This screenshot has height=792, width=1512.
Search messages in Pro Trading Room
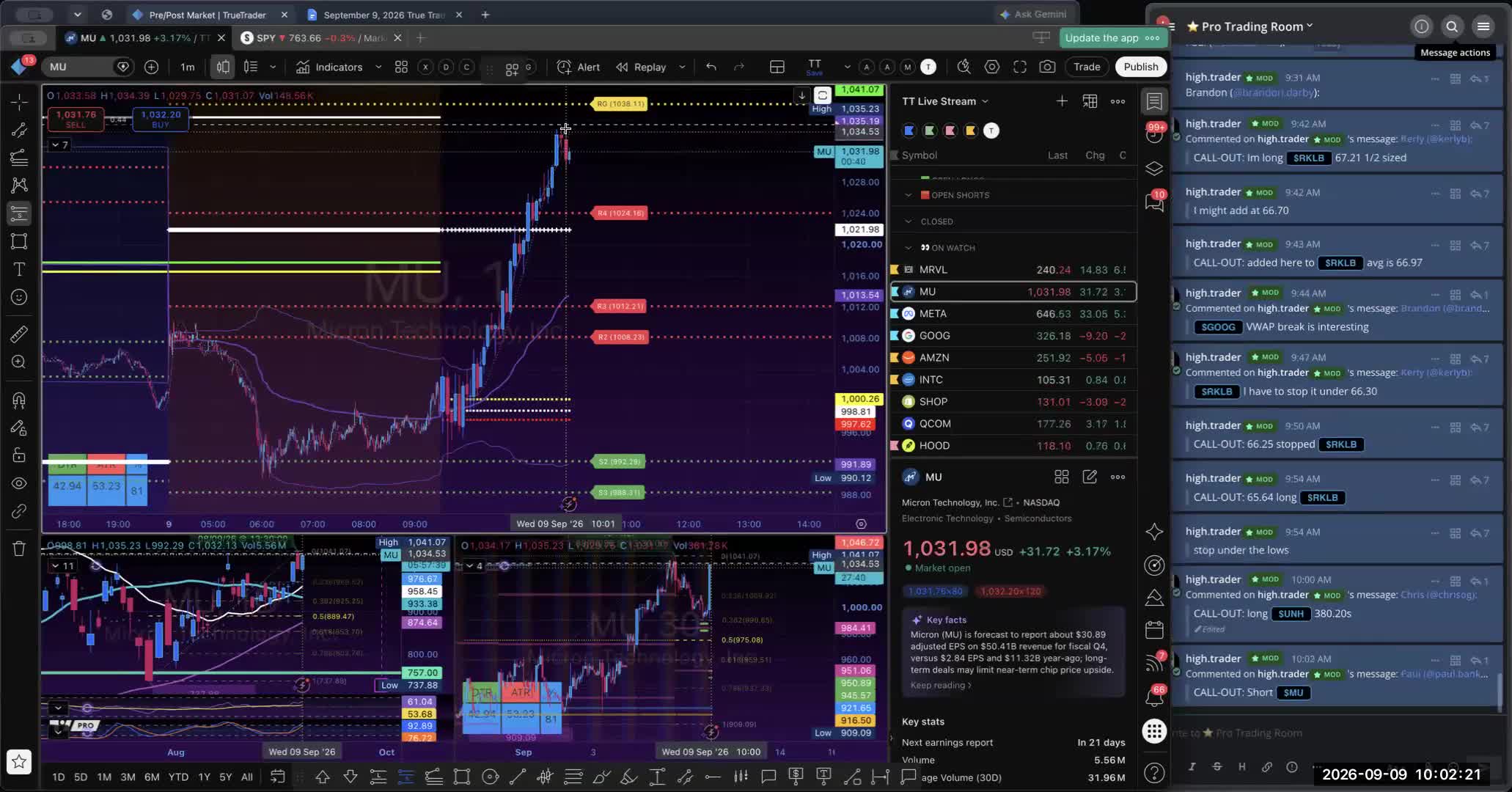click(x=1452, y=26)
